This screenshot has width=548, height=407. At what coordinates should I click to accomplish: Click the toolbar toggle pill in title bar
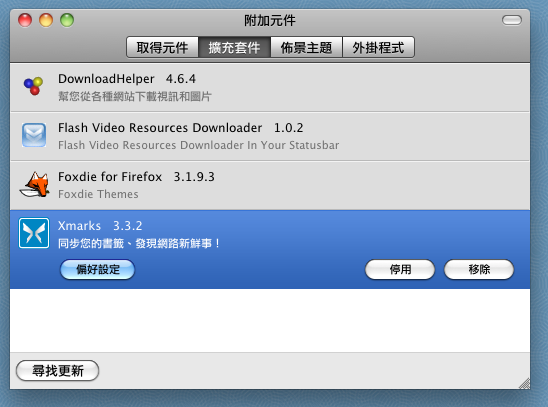click(512, 20)
